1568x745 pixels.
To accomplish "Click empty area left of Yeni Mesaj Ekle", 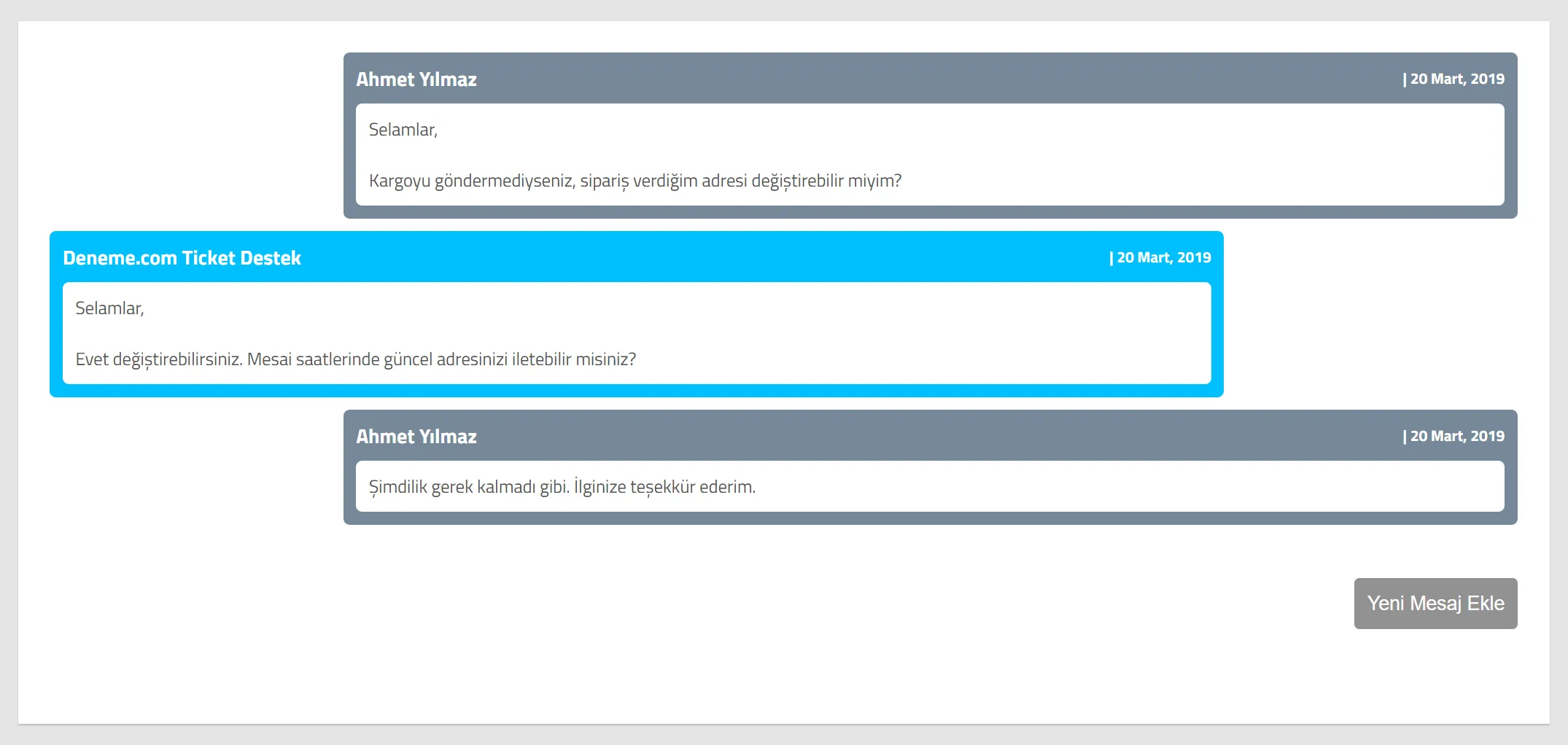I will tap(729, 604).
